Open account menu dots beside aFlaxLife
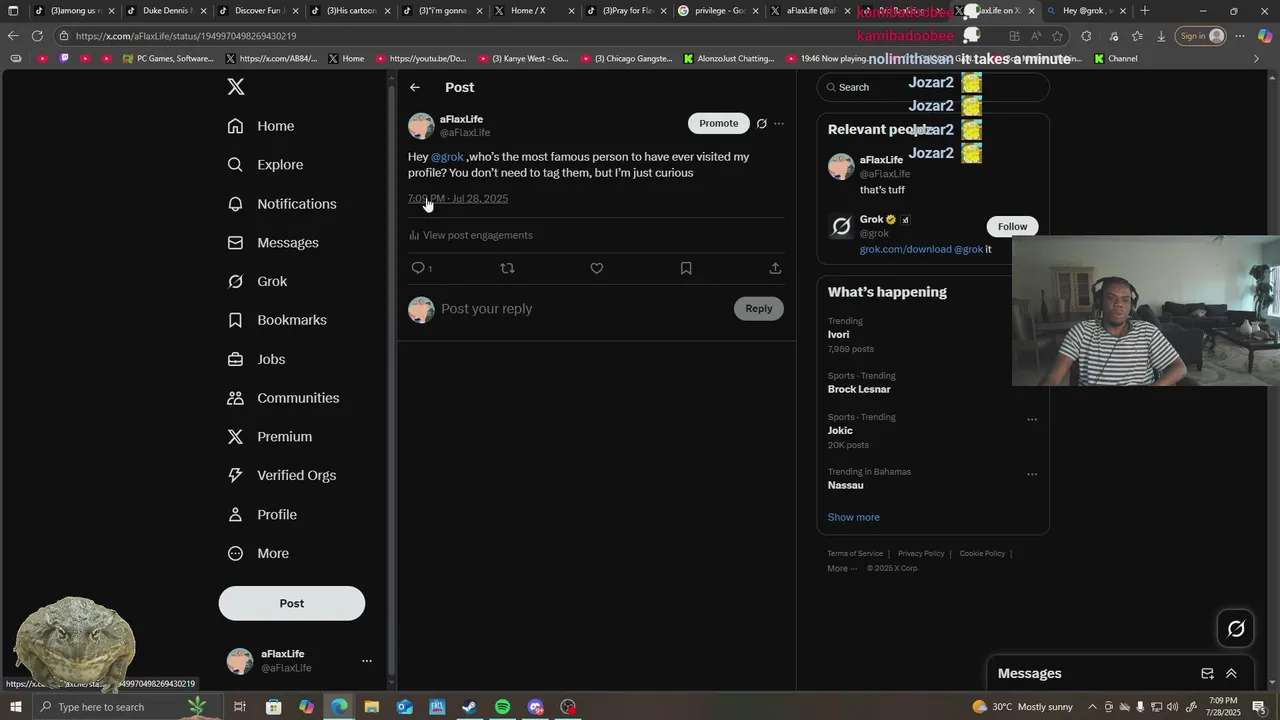The height and width of the screenshot is (720, 1280). 367,661
